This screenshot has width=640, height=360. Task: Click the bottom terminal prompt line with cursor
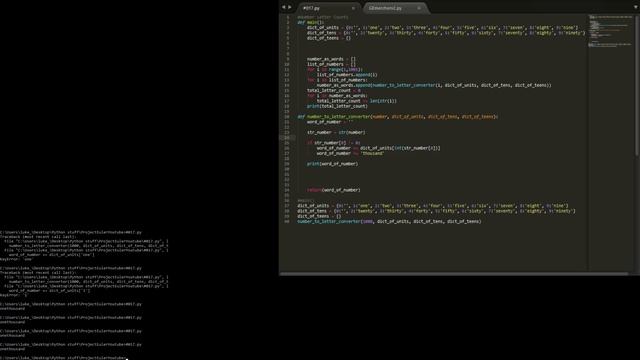pos(64,358)
